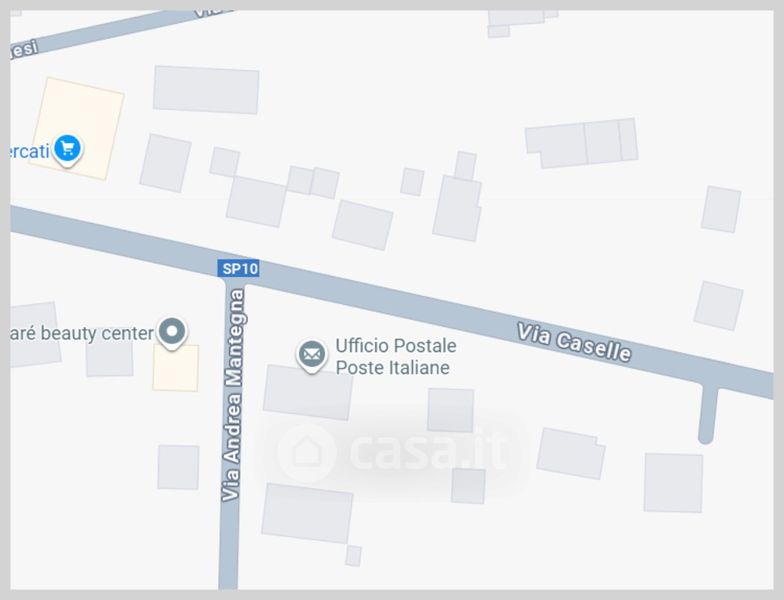Click the partial street label ending 'esi'
This screenshot has height=600, width=784.
pos(24,50)
